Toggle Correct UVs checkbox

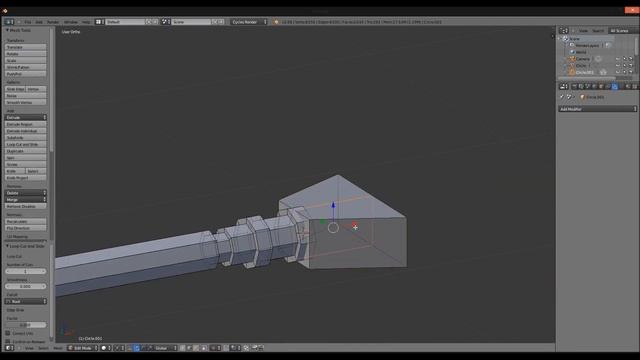[8, 333]
